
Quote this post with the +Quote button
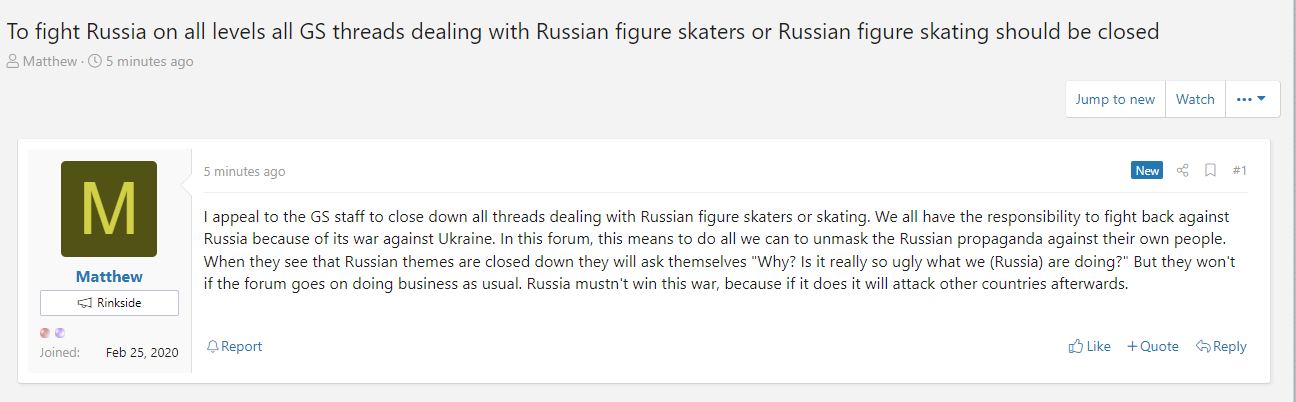[1152, 346]
